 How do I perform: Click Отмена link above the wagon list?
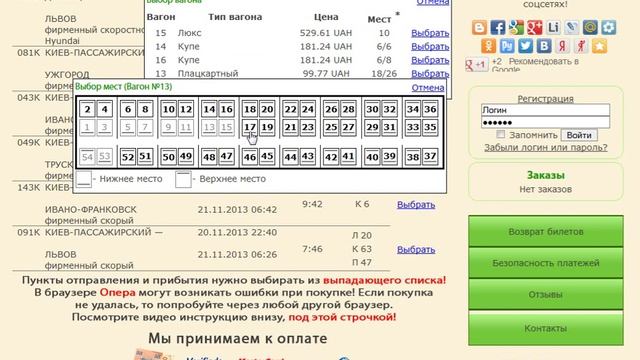tap(433, 2)
